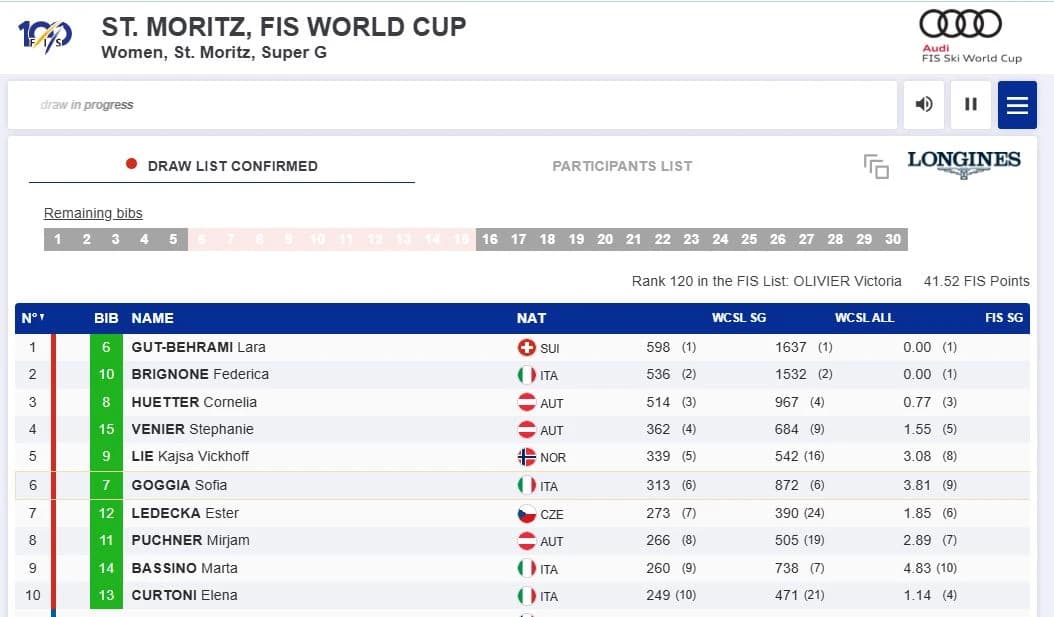Open GUT-BEHRAMI Lara's row
The height and width of the screenshot is (617, 1054).
(x=522, y=347)
